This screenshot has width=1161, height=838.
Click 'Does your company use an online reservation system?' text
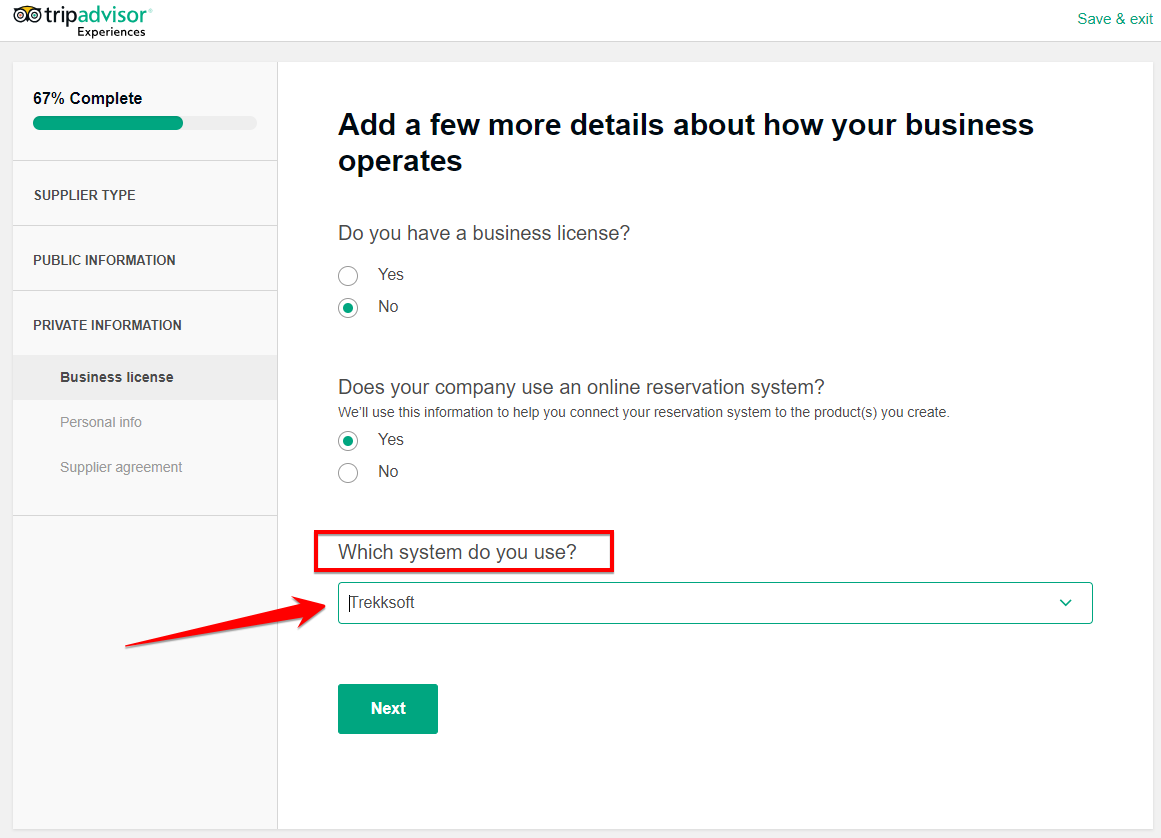[x=581, y=387]
